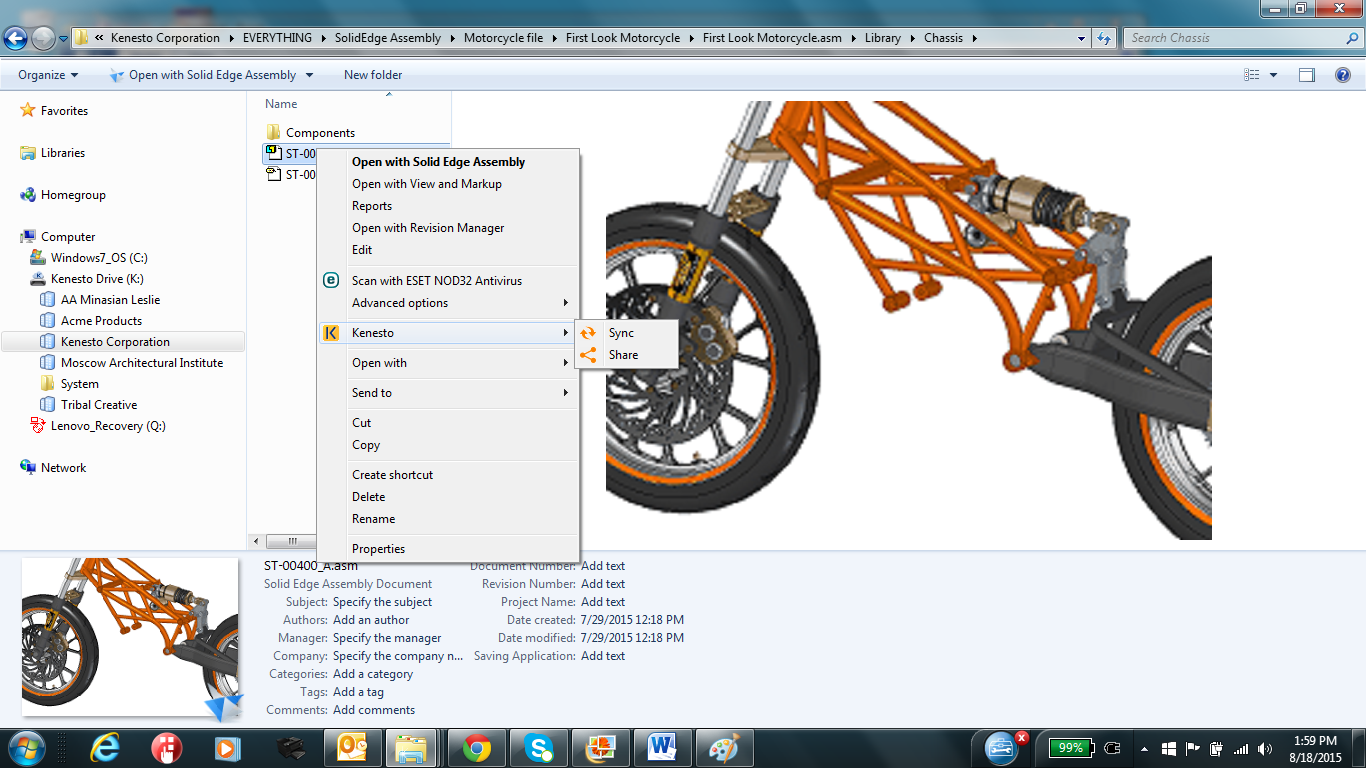
Task: Click the Forward navigation arrow
Action: [43, 39]
